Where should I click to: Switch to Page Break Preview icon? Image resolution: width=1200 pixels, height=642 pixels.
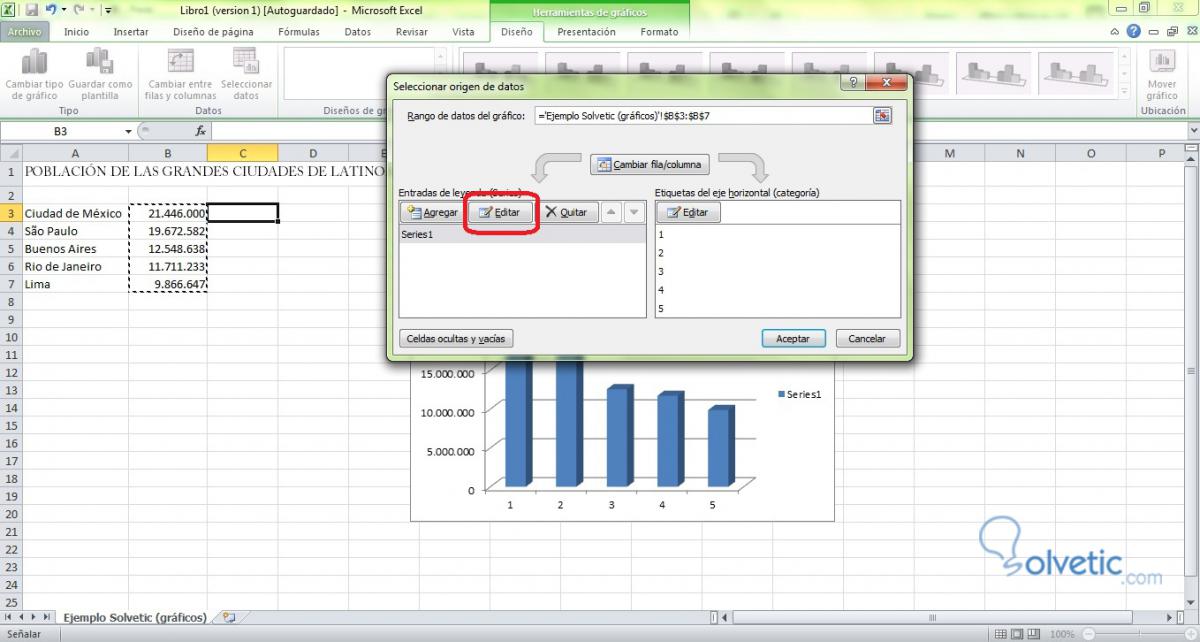[1033, 634]
